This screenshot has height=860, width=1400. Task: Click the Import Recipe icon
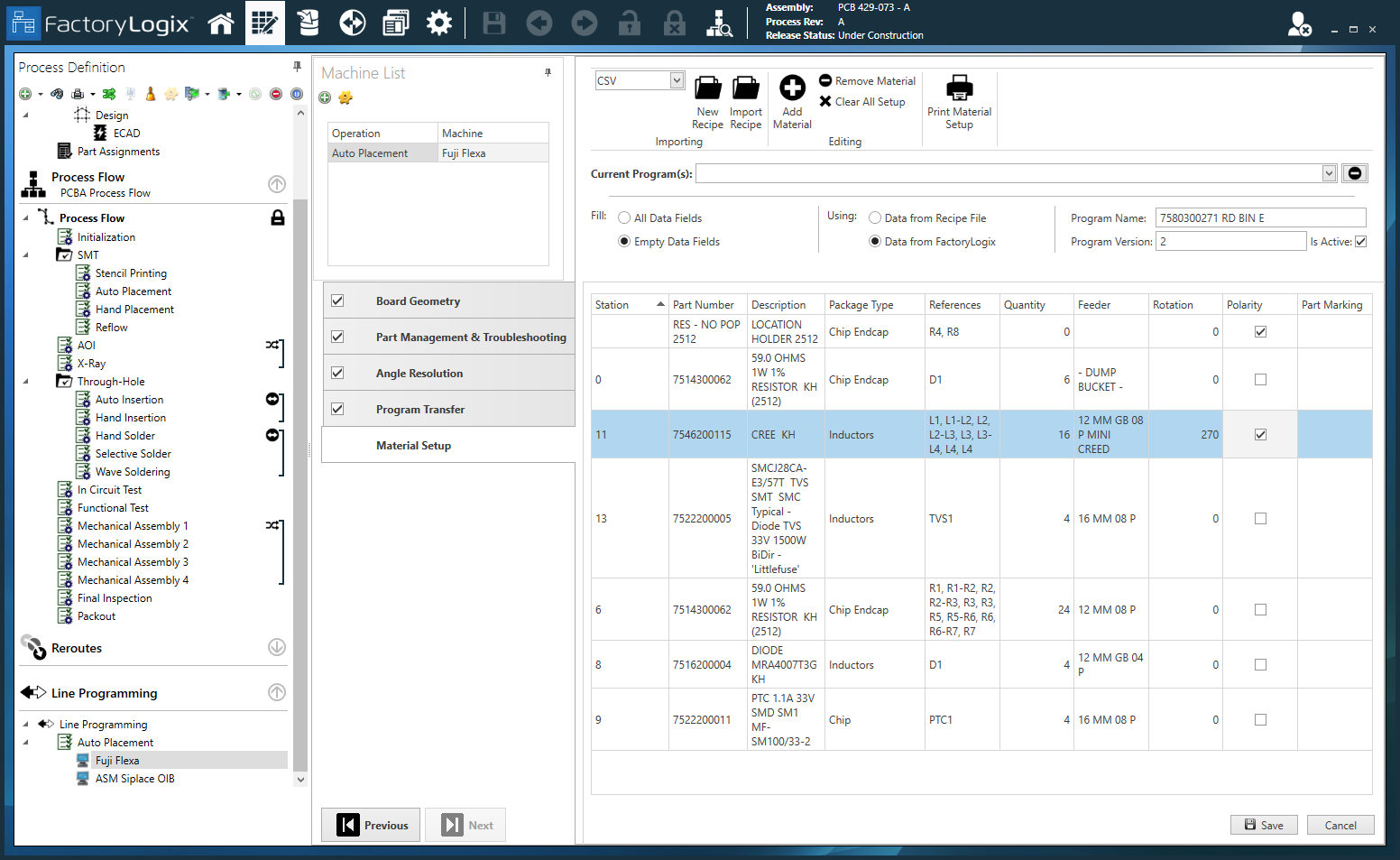point(746,88)
